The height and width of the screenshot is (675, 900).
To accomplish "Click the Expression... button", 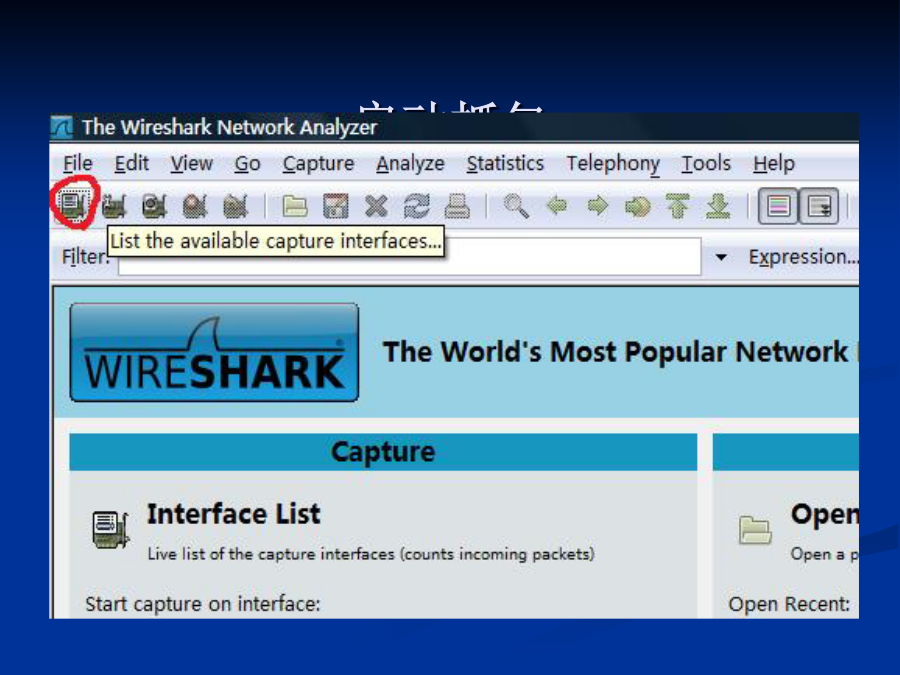I will tap(803, 257).
